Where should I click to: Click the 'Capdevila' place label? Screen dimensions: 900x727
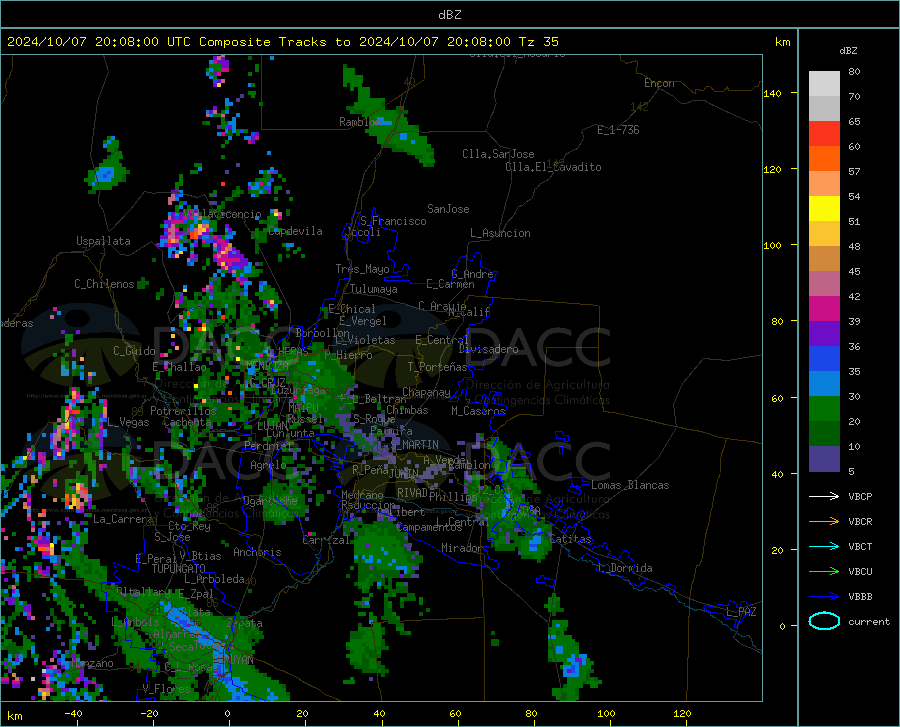295,231
